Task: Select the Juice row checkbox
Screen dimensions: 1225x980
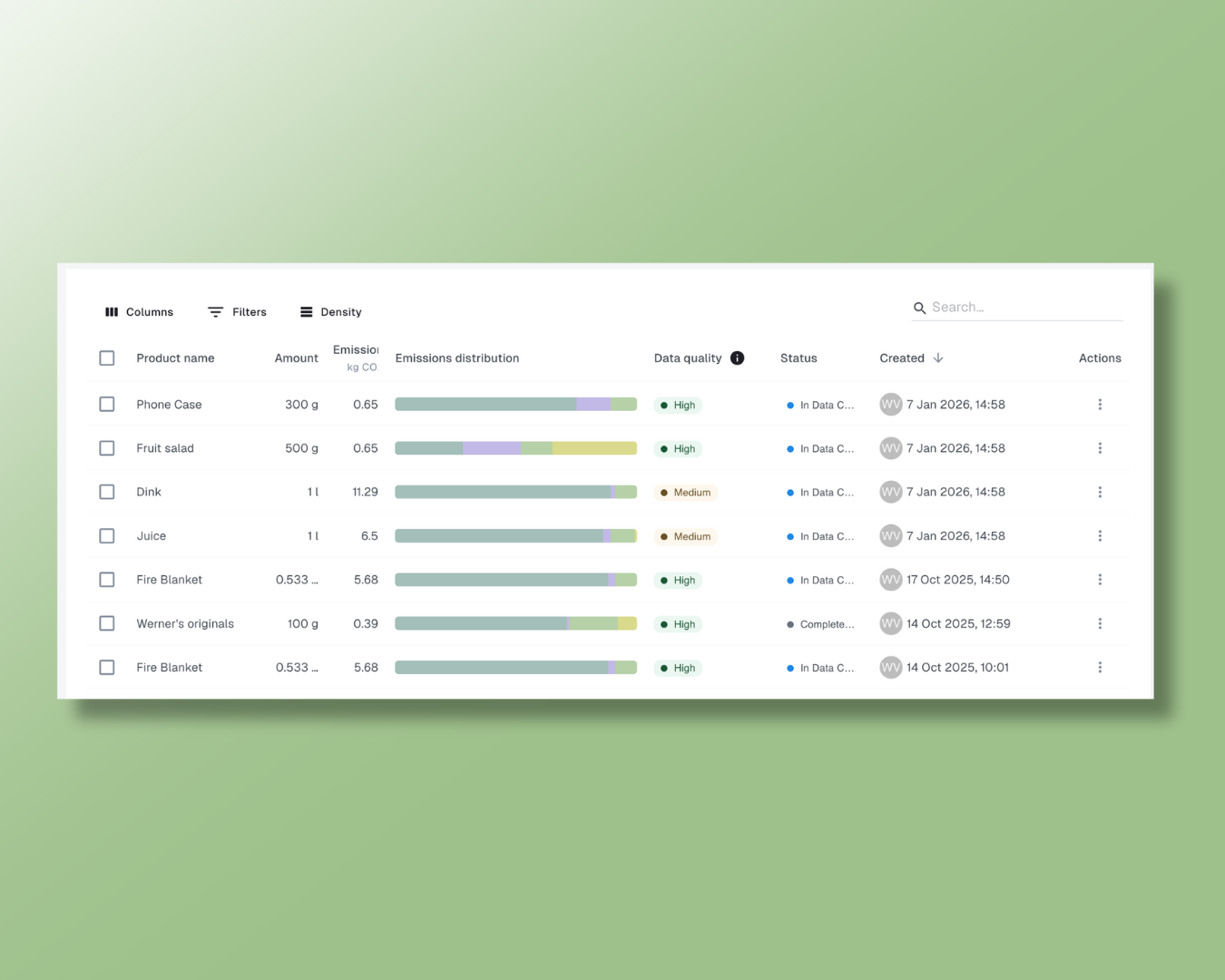Action: pos(107,536)
